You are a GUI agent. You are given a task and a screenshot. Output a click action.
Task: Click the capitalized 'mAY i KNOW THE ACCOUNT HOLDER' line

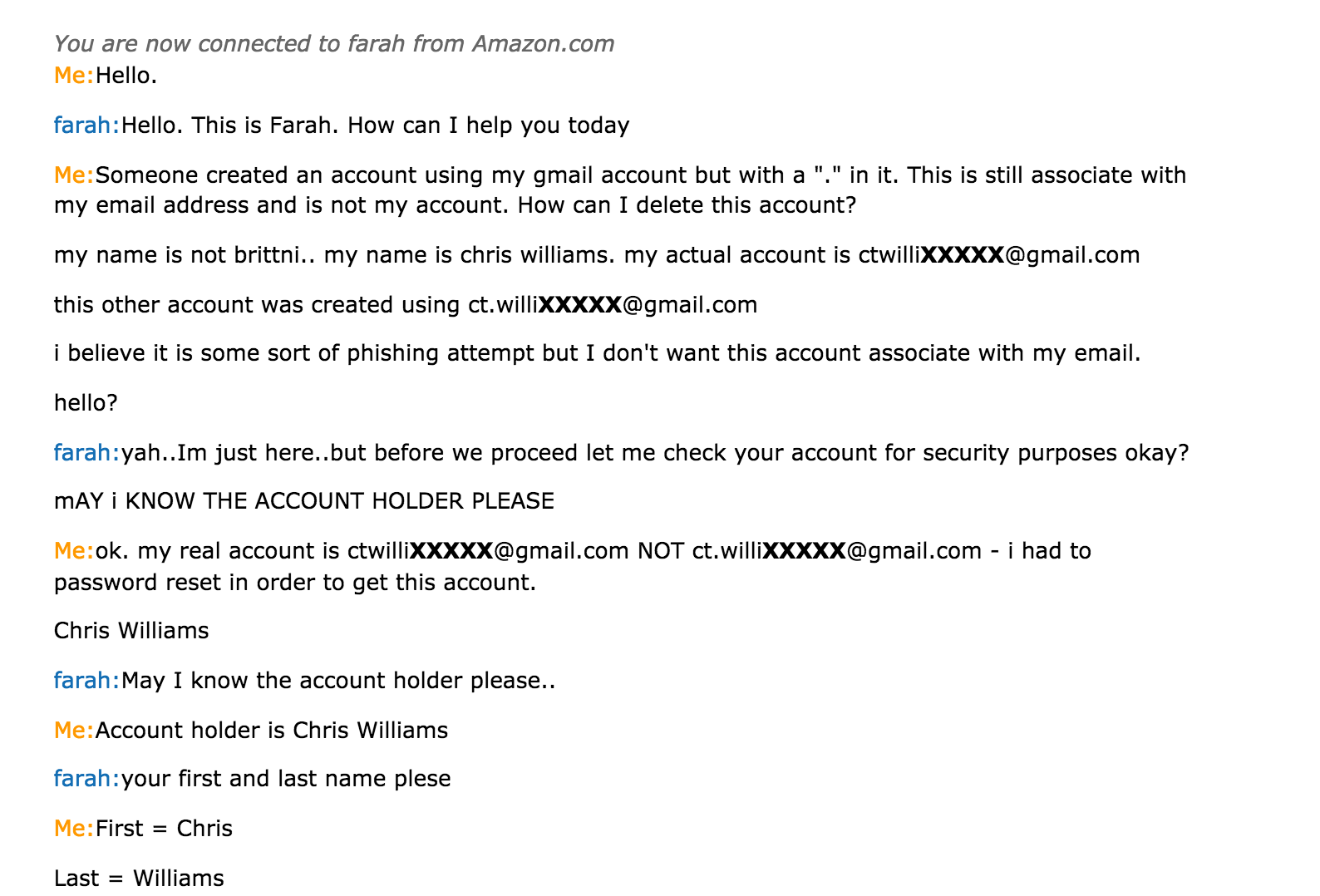pos(304,501)
